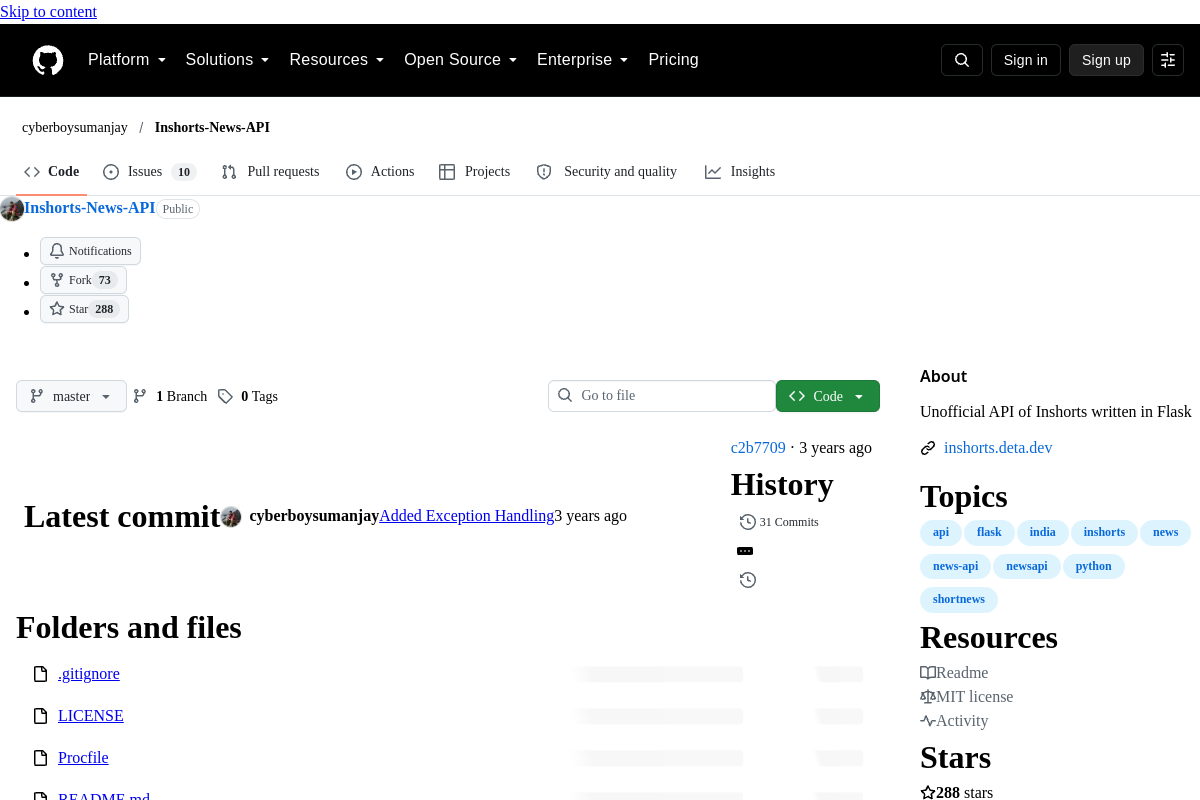Expand the Enterprise menu
Image resolution: width=1200 pixels, height=800 pixels.
(583, 60)
